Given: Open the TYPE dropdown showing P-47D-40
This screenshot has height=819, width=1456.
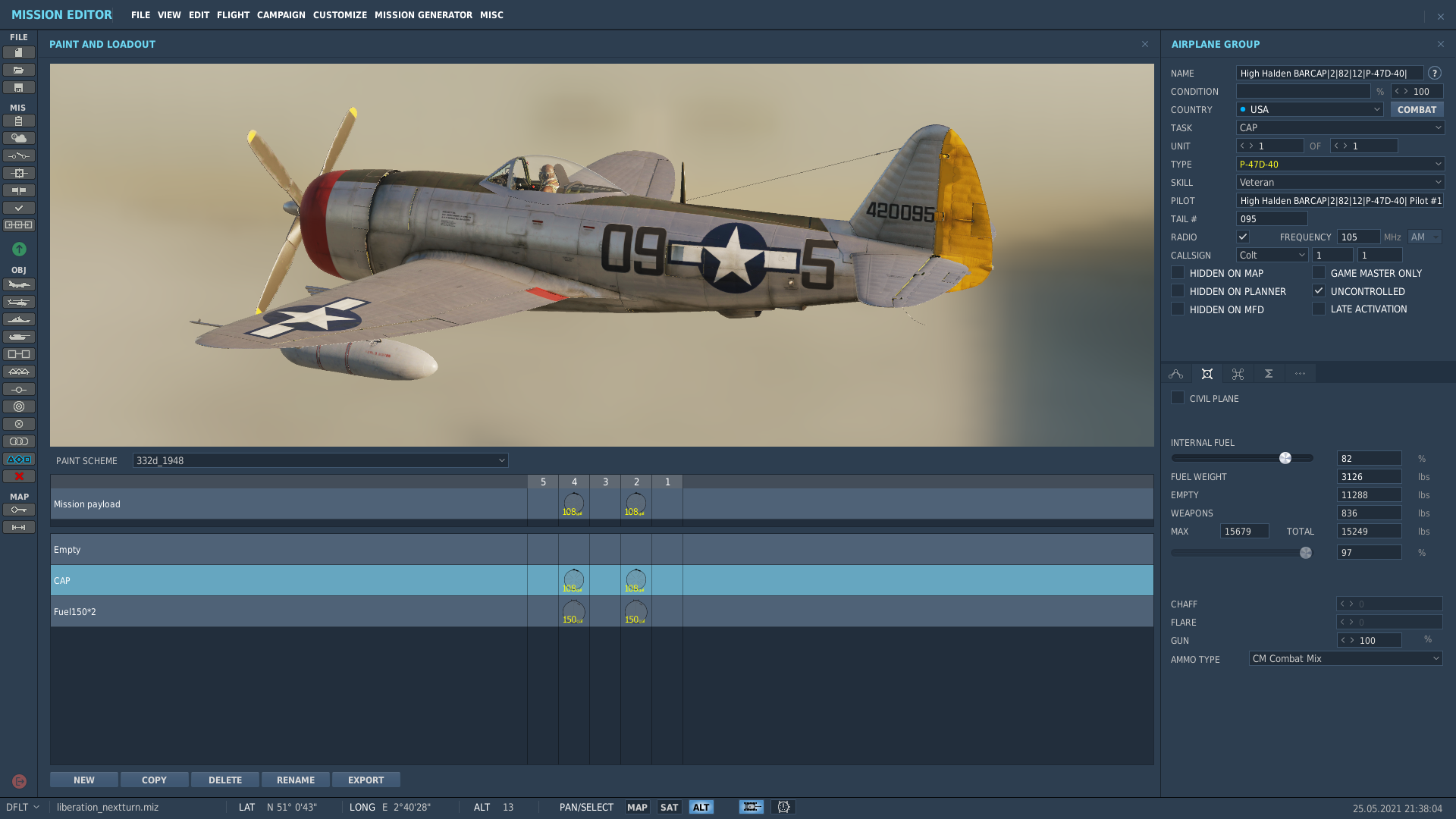Looking at the screenshot, I should 1340,164.
